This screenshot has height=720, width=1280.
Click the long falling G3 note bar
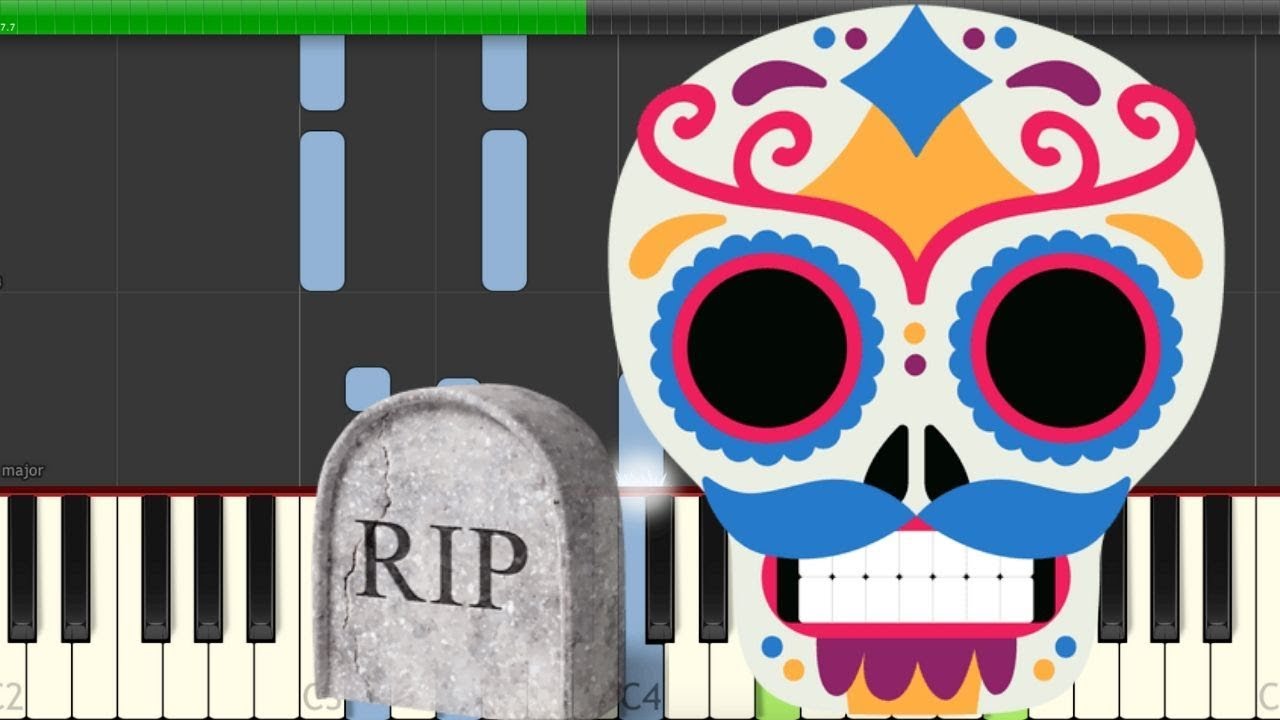(x=504, y=210)
